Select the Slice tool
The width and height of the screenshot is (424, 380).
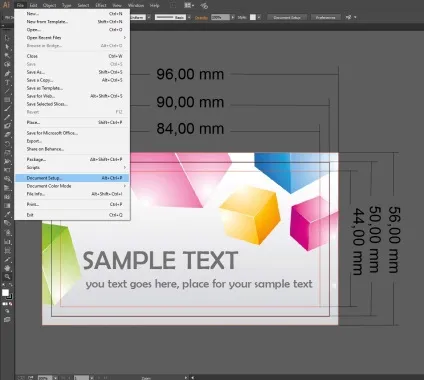(x=7, y=259)
